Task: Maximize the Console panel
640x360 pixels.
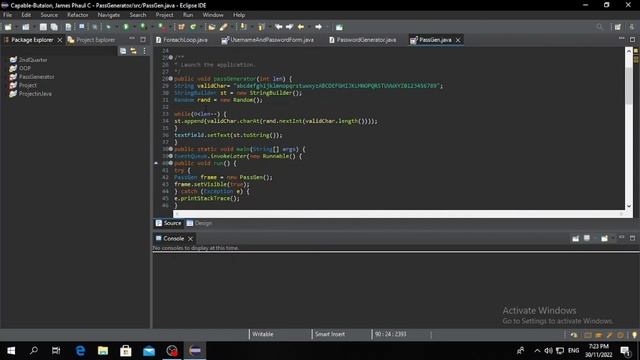Action: pos(632,238)
